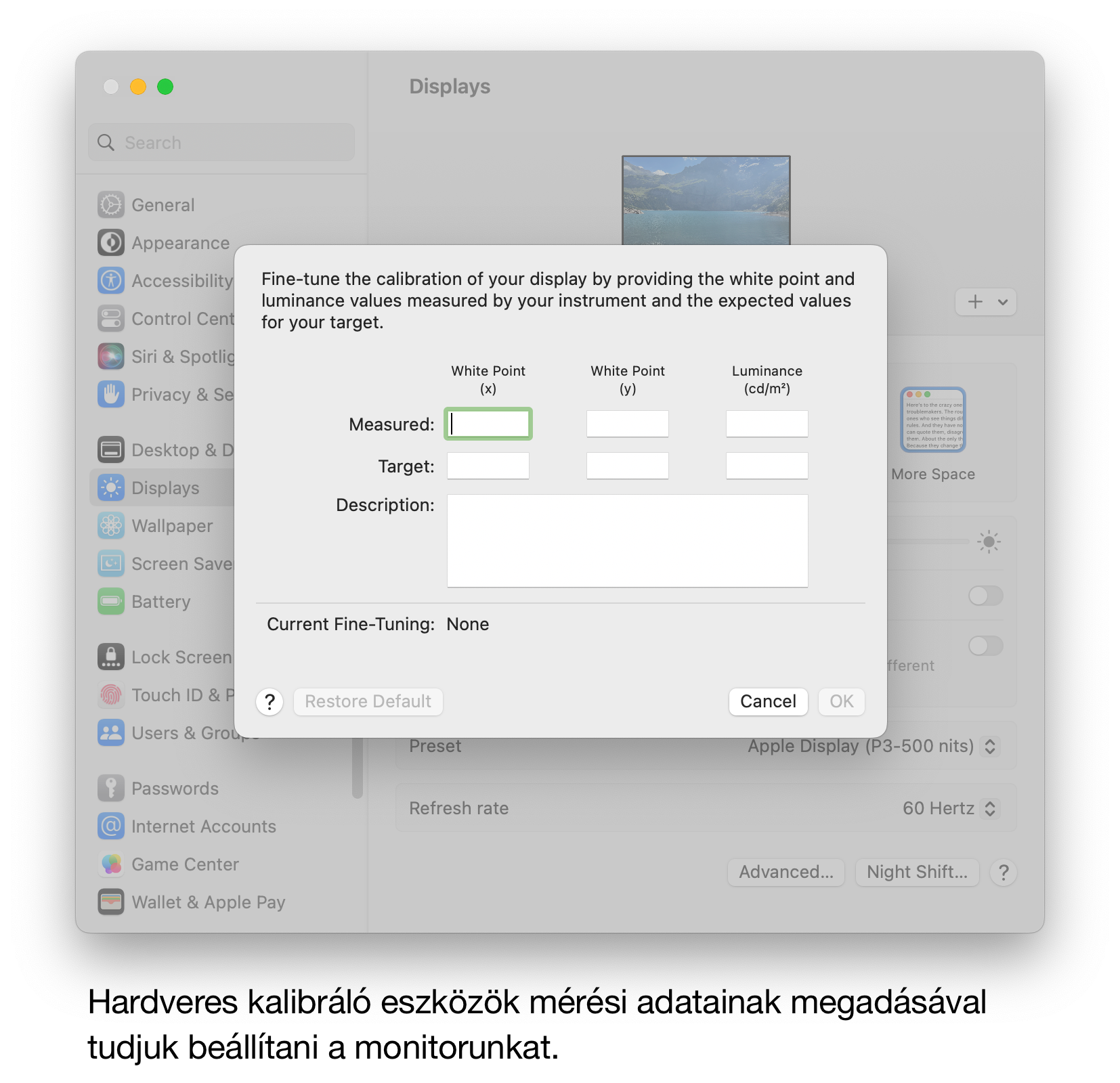
Task: Open the Wallpaper flower icon
Action: pos(111,525)
